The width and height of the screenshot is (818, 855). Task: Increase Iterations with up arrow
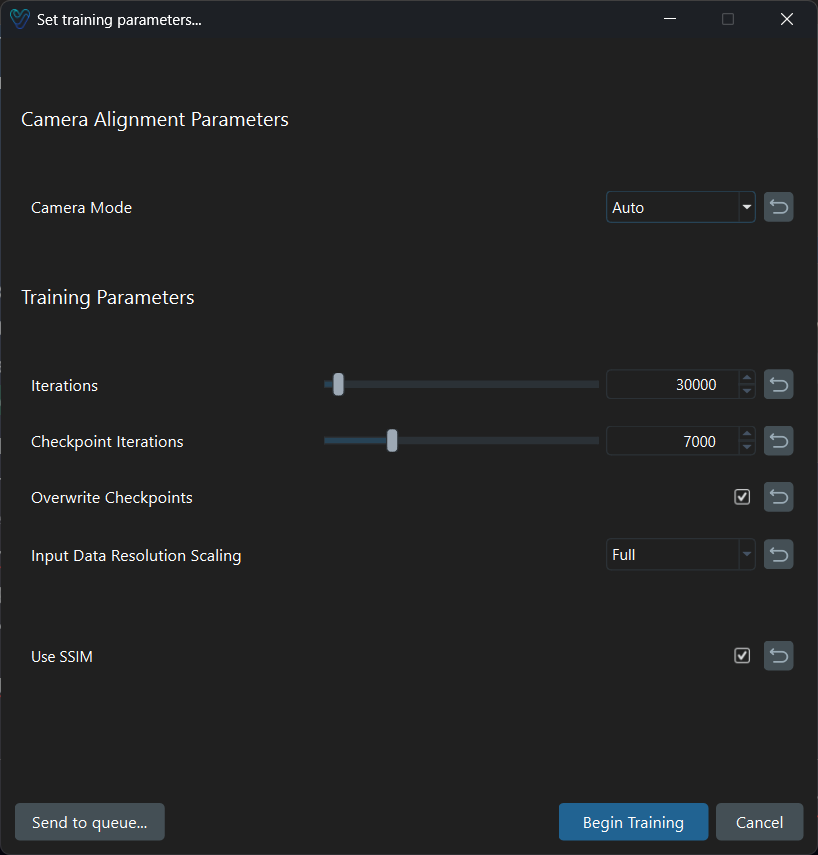746,379
